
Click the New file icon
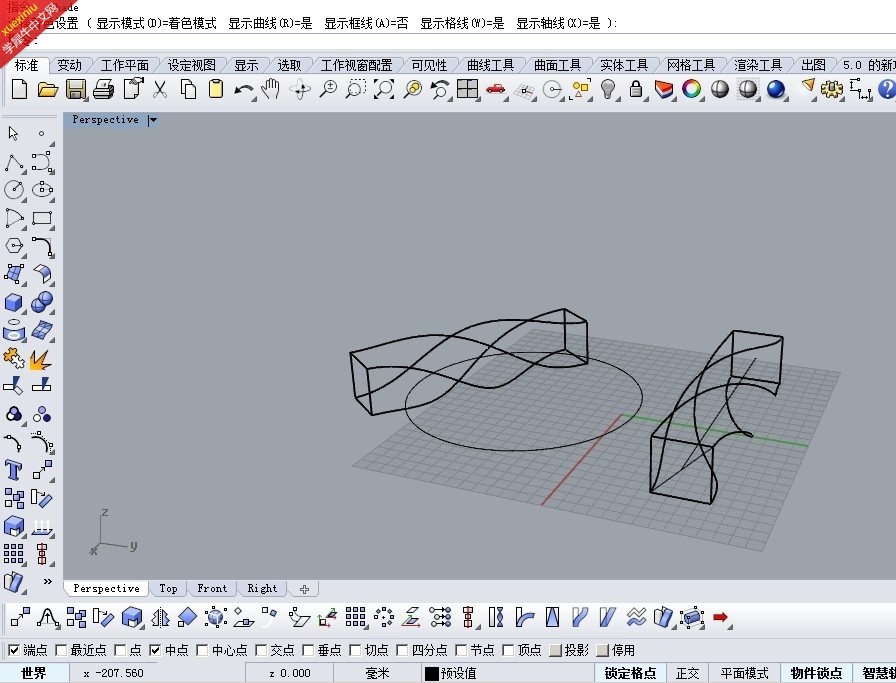(19, 89)
